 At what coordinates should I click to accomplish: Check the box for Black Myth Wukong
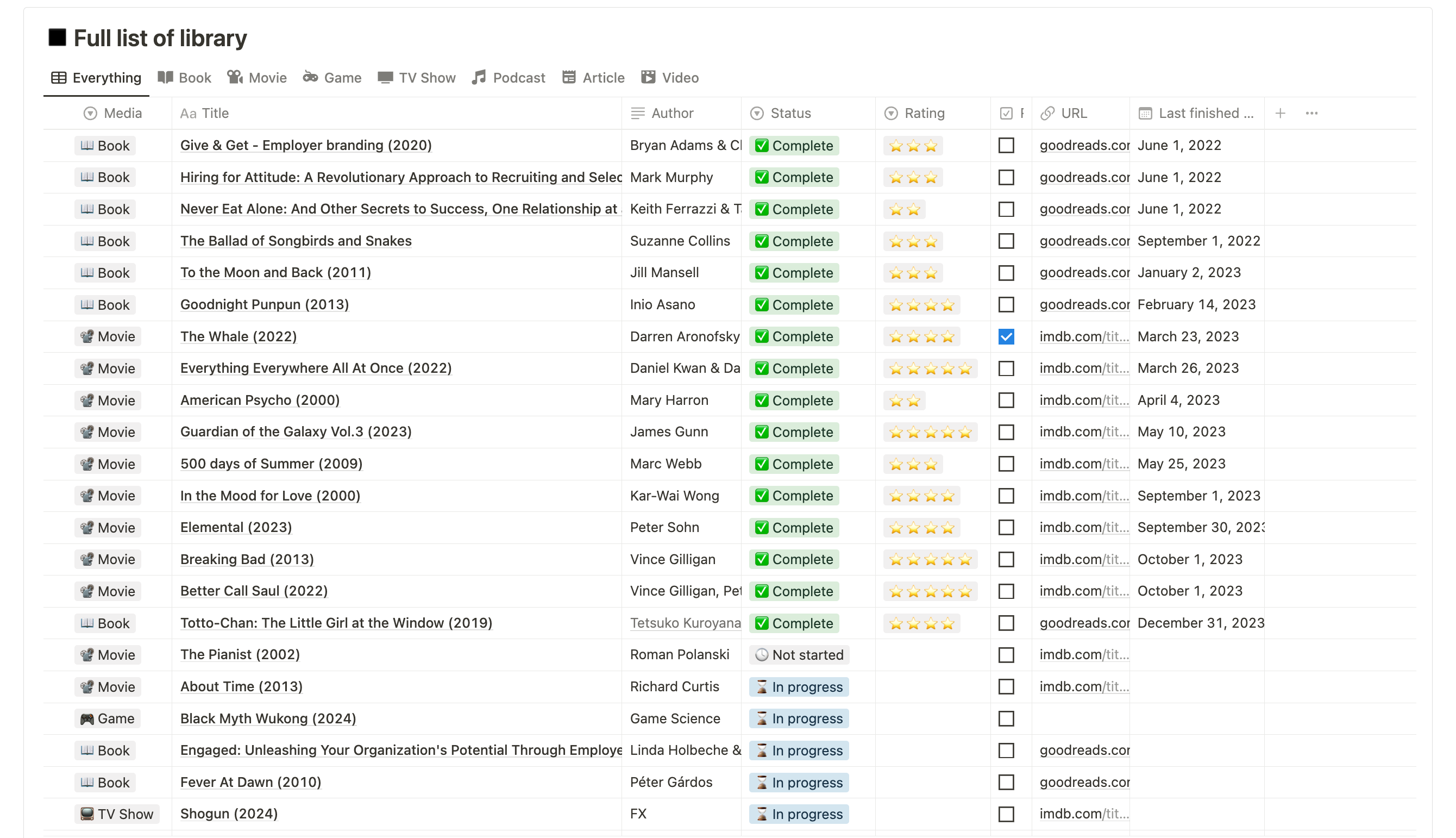point(1006,718)
